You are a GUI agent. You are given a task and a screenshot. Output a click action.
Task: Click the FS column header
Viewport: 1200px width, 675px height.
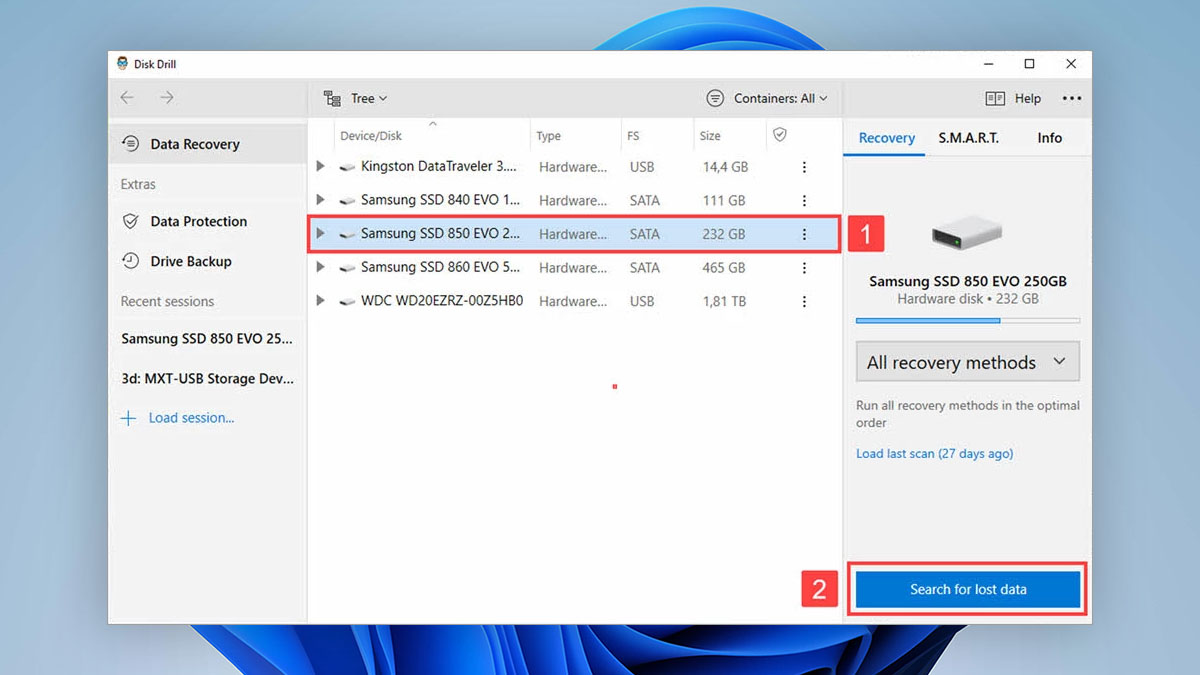tap(633, 136)
